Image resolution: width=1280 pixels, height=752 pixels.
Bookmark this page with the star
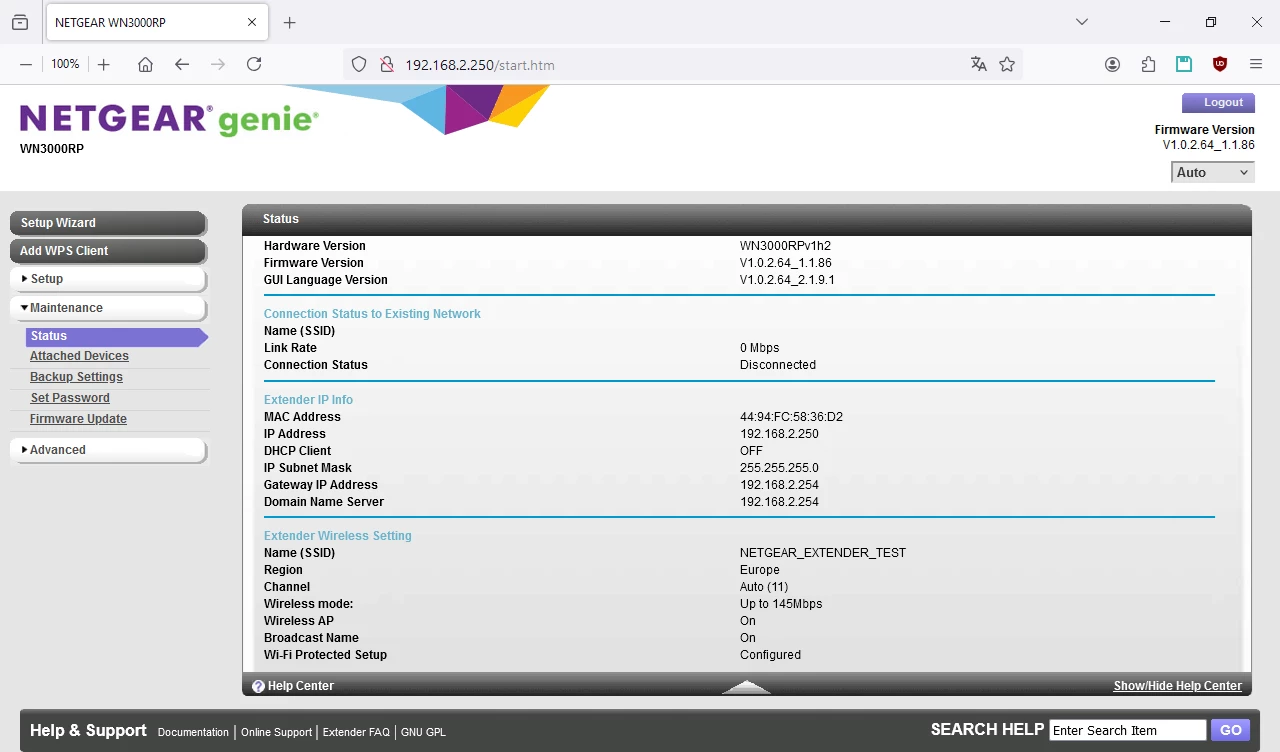tap(1007, 64)
